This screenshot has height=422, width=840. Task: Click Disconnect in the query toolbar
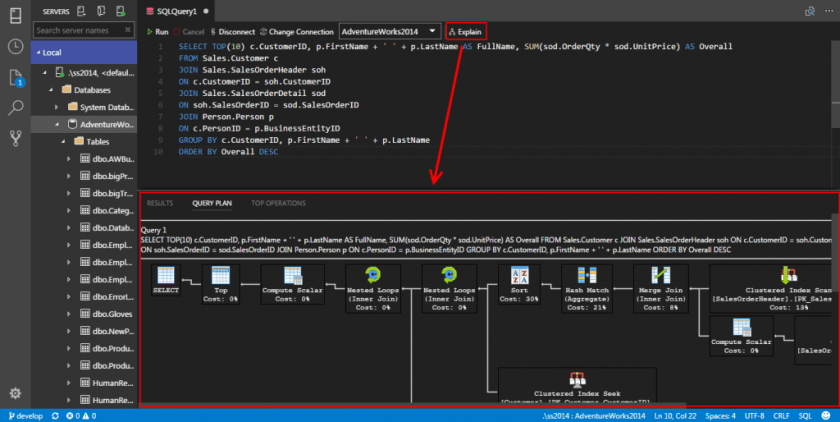pos(232,32)
